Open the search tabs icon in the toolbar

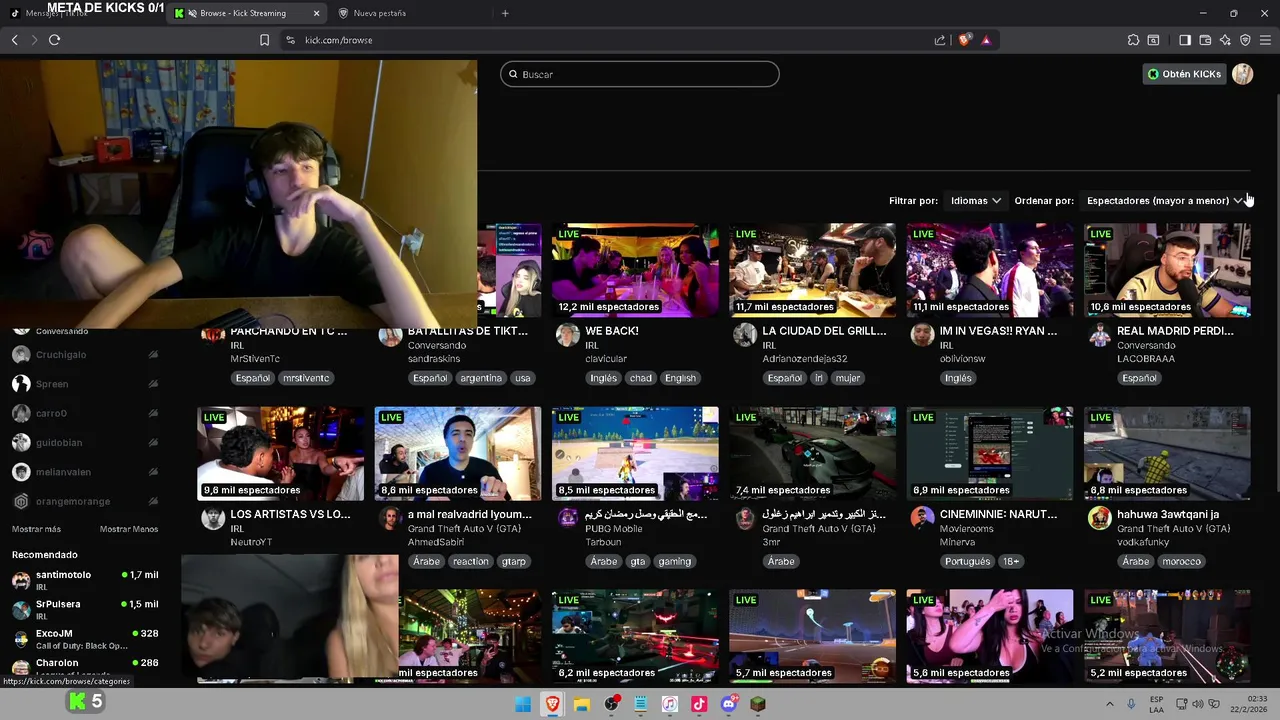[x=1153, y=40]
